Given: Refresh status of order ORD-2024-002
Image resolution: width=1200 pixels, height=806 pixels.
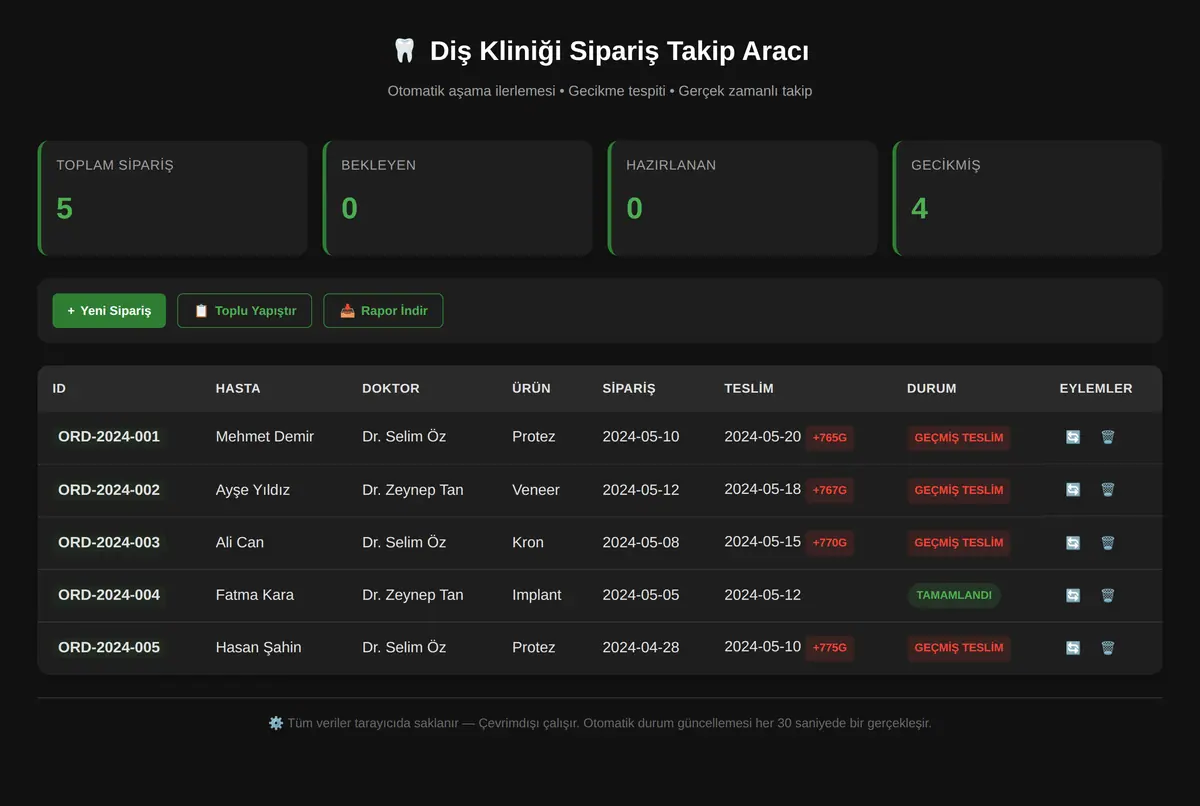Looking at the screenshot, I should 1073,490.
